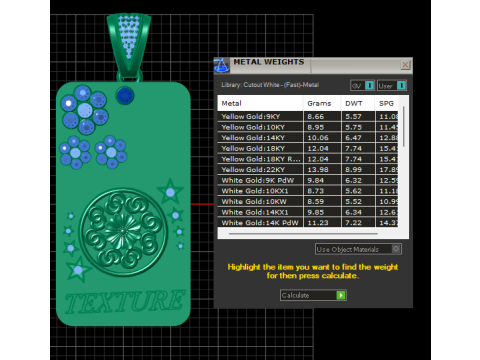This screenshot has height=360, width=480.
Task: Select the circular floral medallion relief
Action: click(x=123, y=232)
